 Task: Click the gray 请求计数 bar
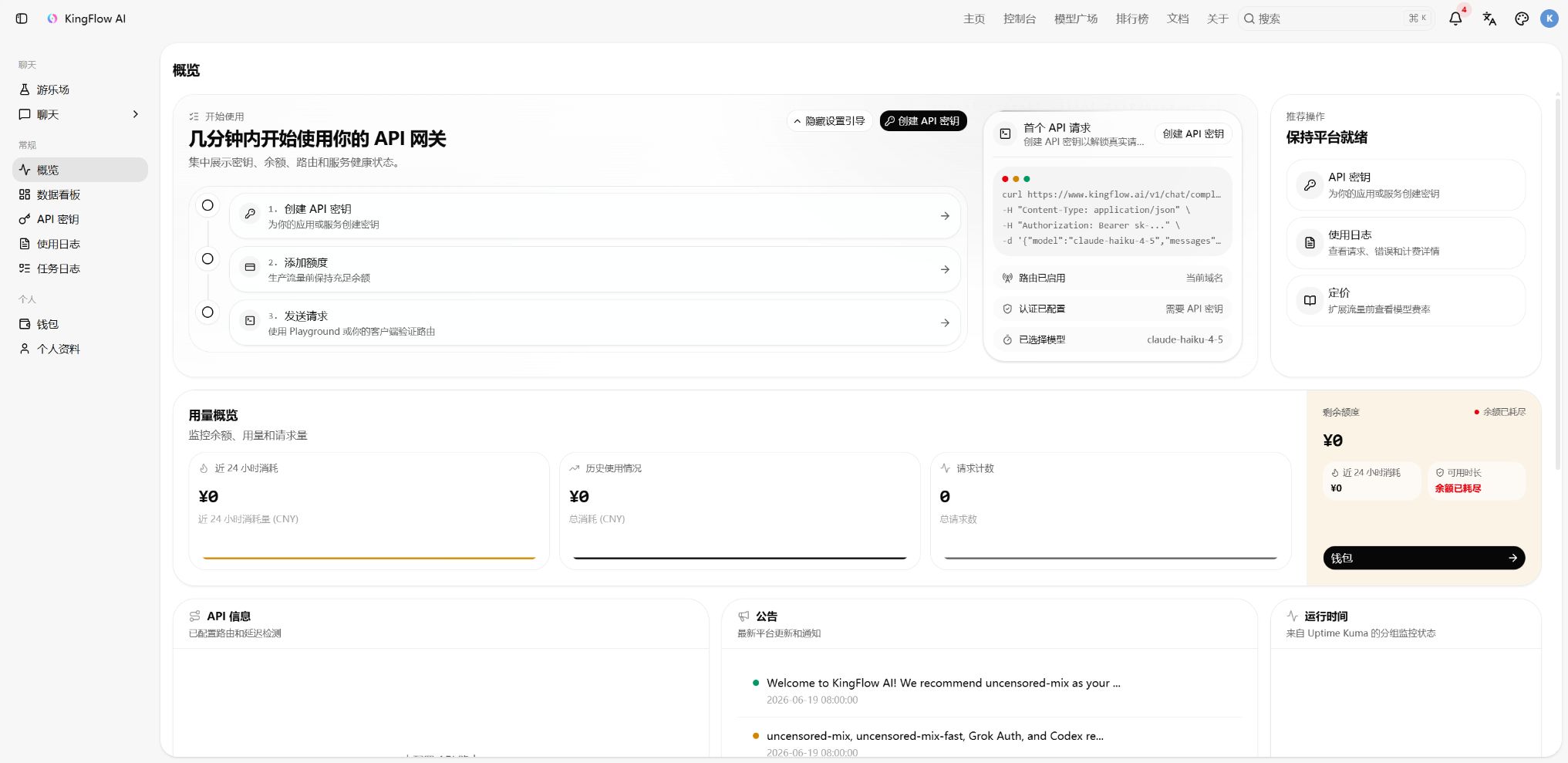click(x=1111, y=558)
